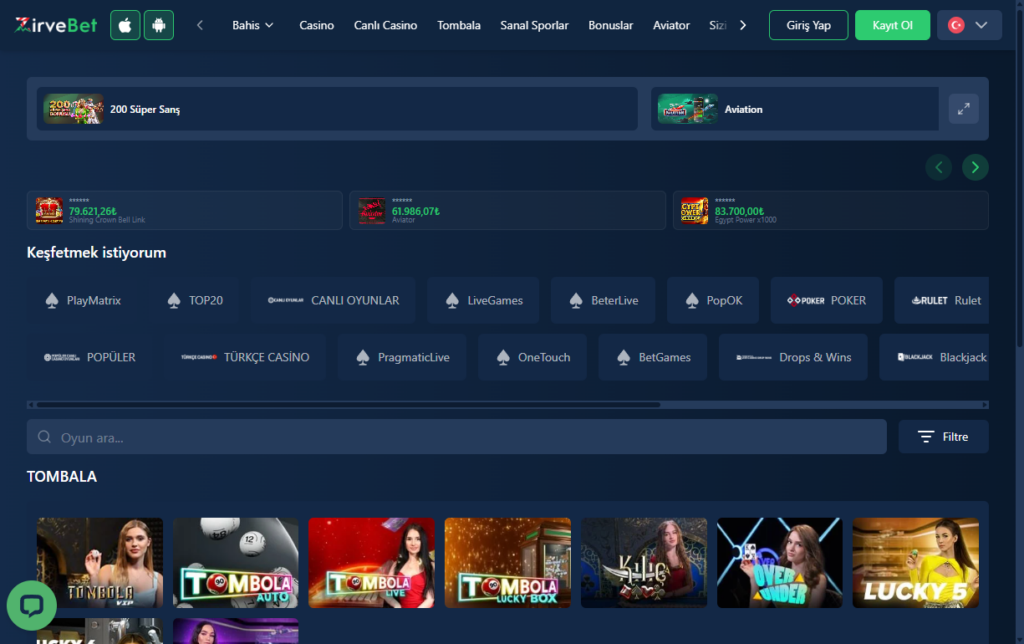Choose the BetGames provider
The image size is (1024, 644).
click(653, 357)
